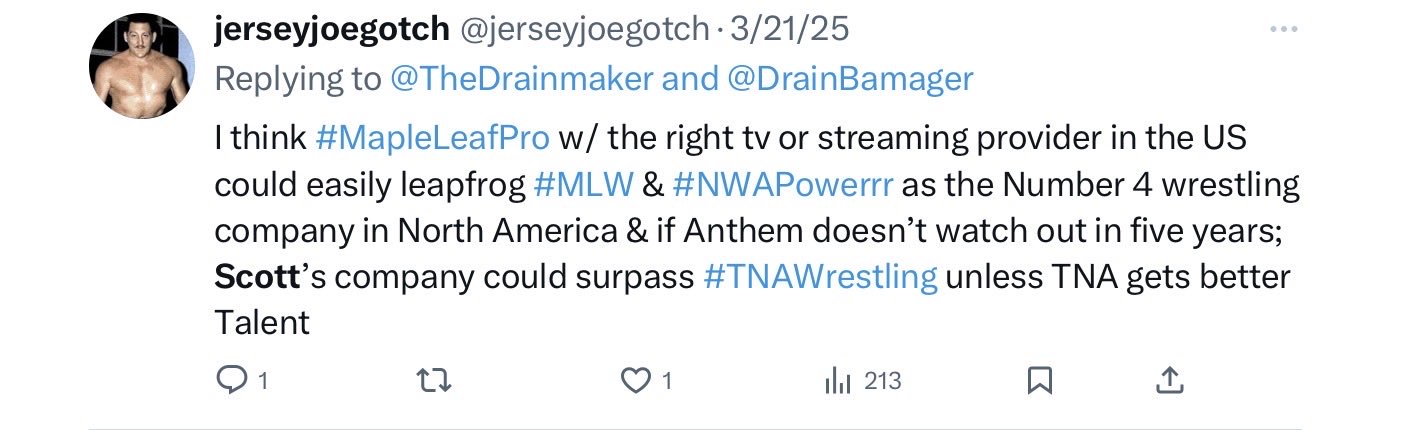
Task: Click the like count beside the heart
Action: point(667,381)
